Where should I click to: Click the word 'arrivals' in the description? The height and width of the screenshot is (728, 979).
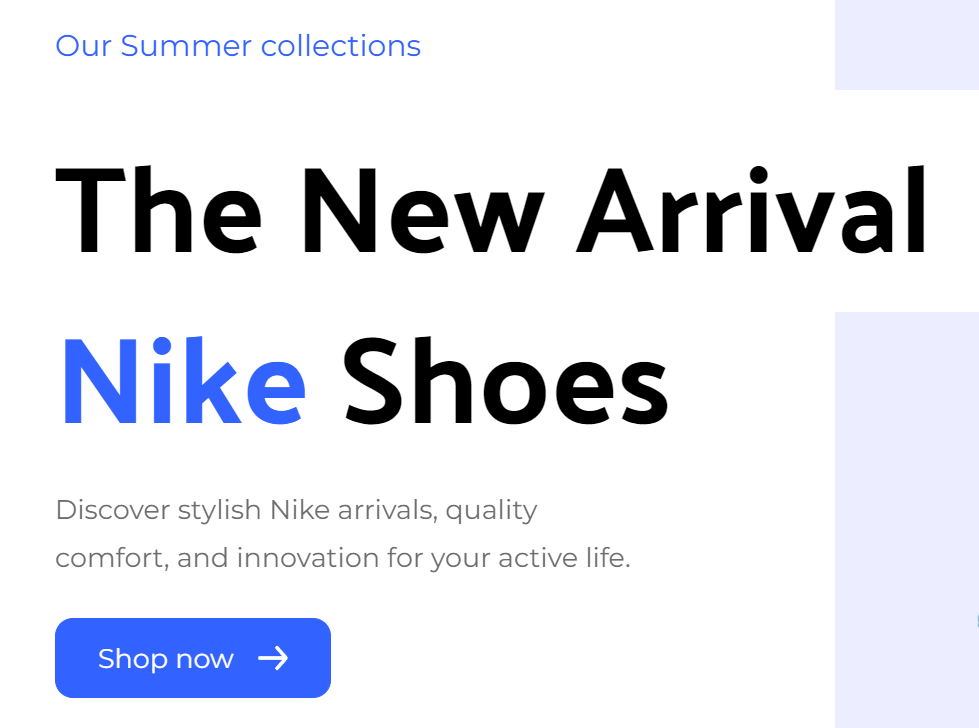(x=387, y=511)
